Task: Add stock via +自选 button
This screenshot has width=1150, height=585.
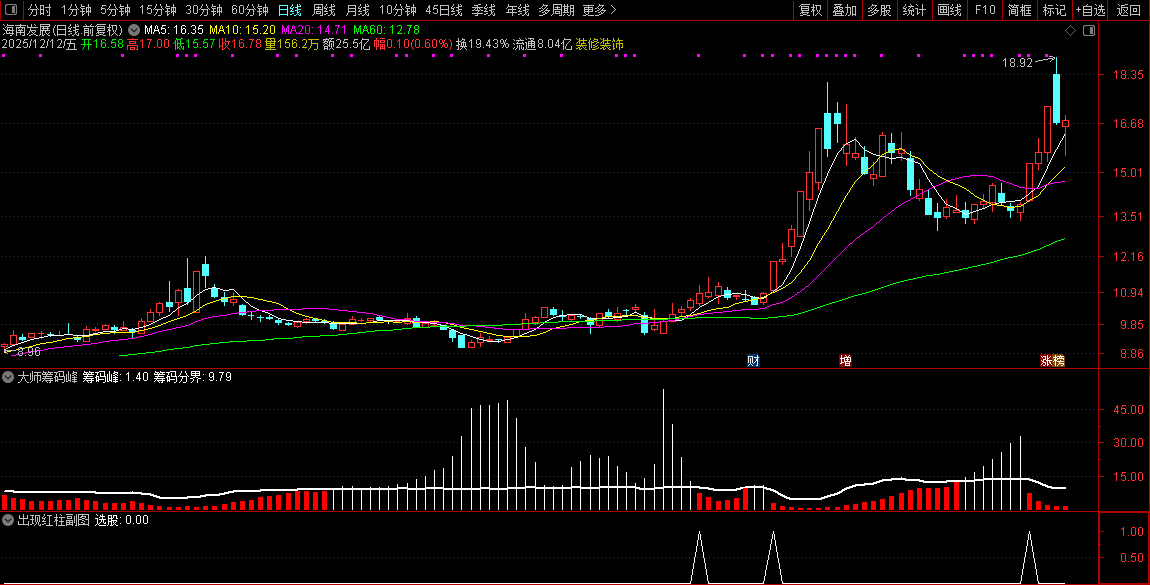Action: pyautogui.click(x=1090, y=10)
